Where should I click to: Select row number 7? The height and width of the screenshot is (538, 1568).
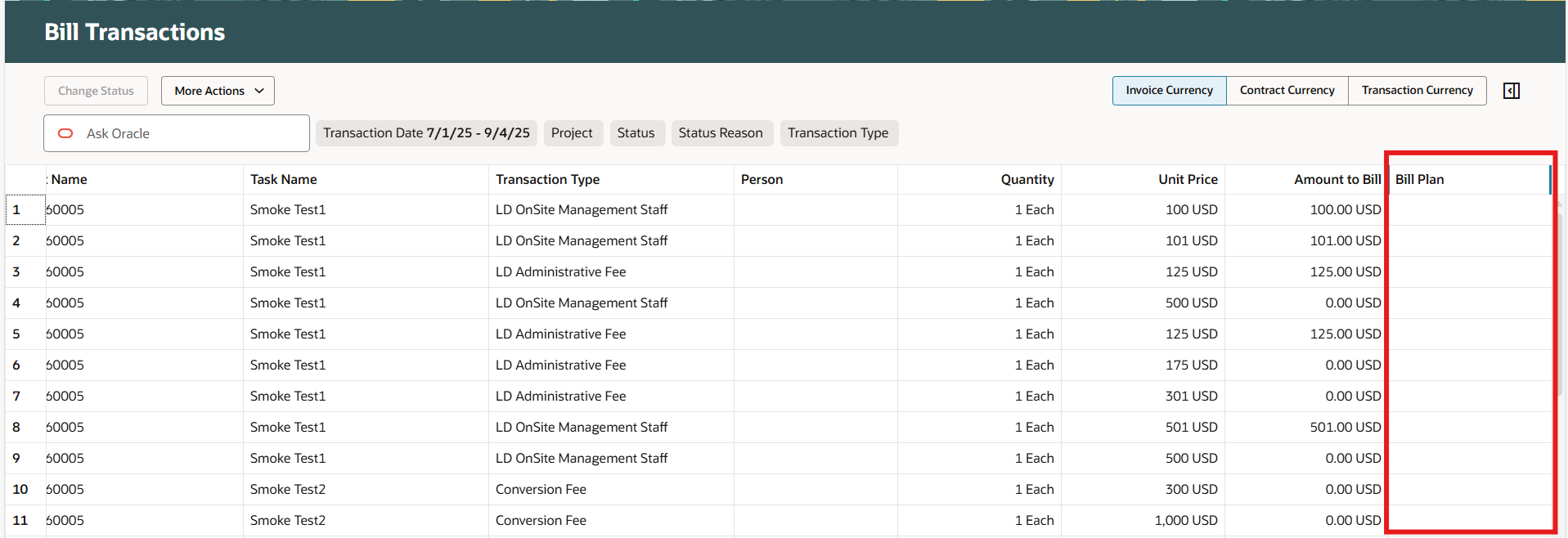pyautogui.click(x=25, y=397)
